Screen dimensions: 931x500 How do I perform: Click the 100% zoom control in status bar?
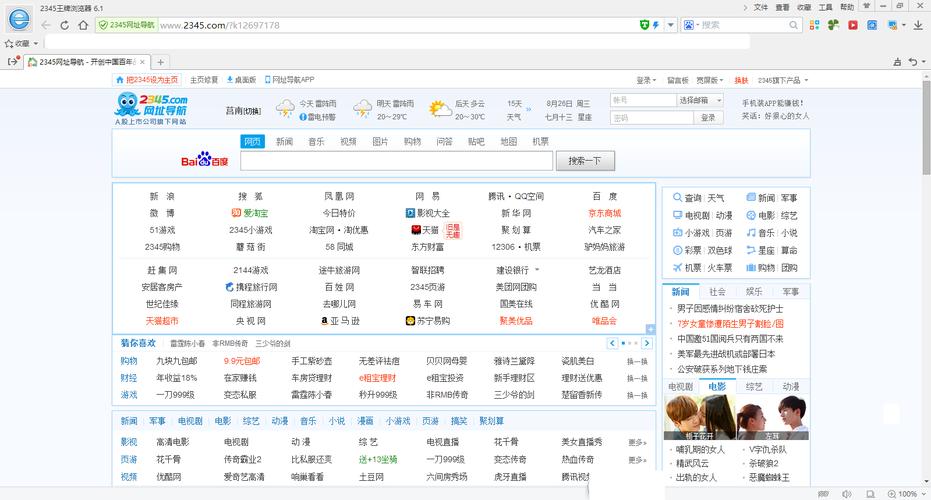coord(905,493)
